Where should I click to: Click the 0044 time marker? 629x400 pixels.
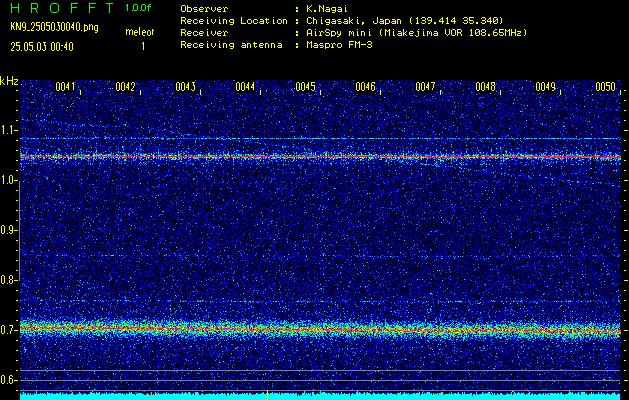pyautogui.click(x=245, y=87)
